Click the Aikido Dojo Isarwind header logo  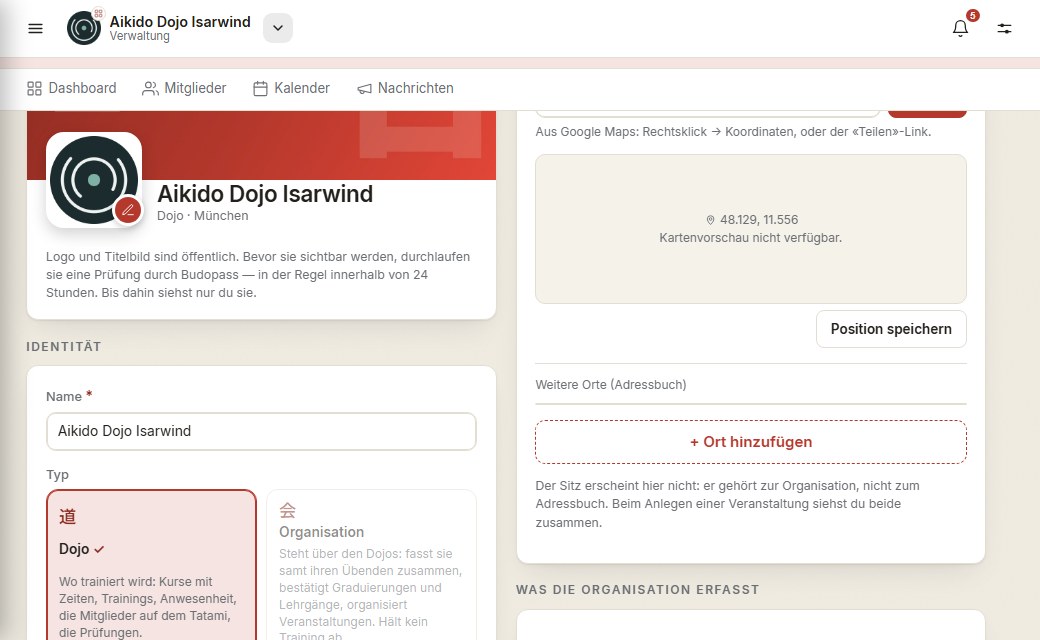tap(84, 28)
